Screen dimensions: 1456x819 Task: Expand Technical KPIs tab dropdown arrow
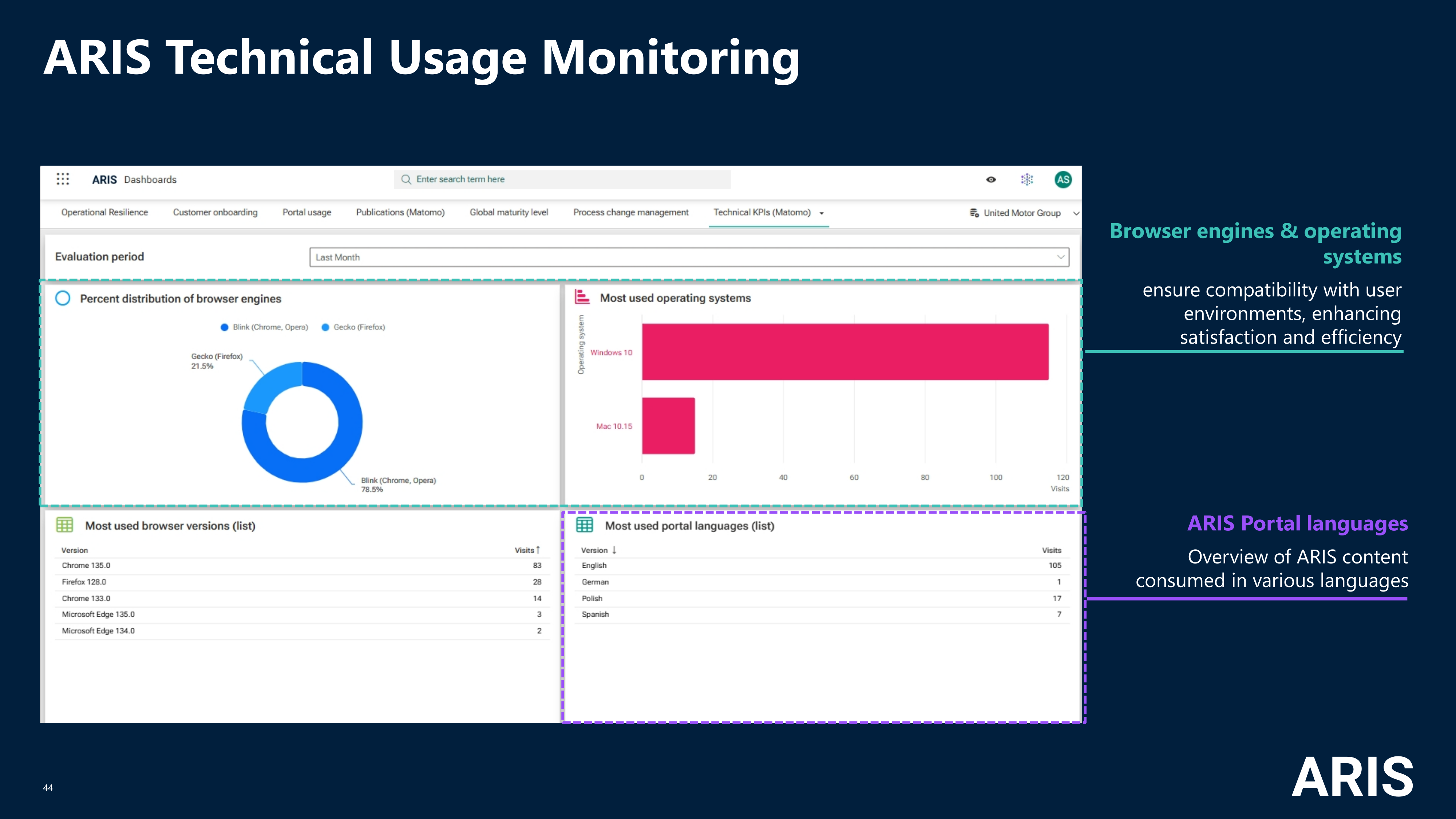[x=822, y=213]
